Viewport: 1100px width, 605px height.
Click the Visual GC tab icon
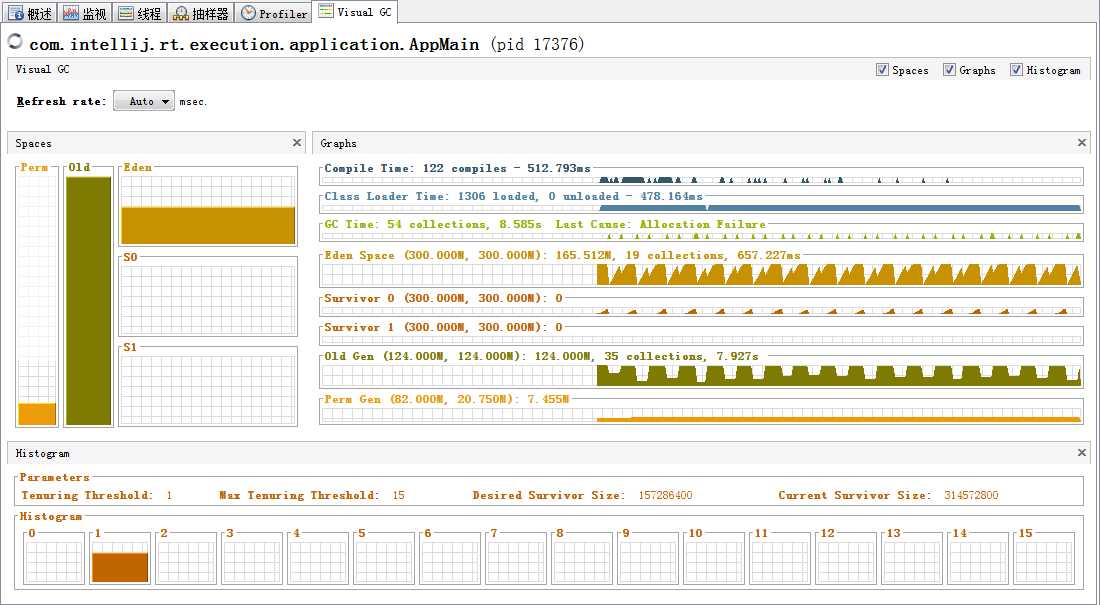point(326,11)
